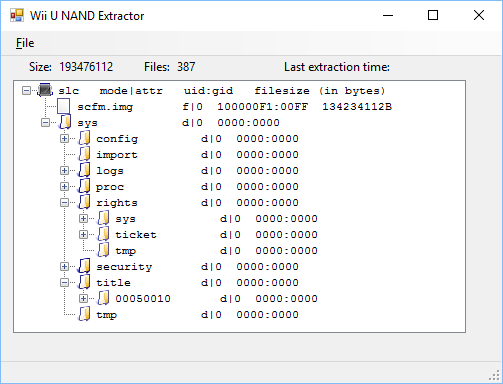Expand the proc folder node
The height and width of the screenshot is (384, 503).
[64, 186]
